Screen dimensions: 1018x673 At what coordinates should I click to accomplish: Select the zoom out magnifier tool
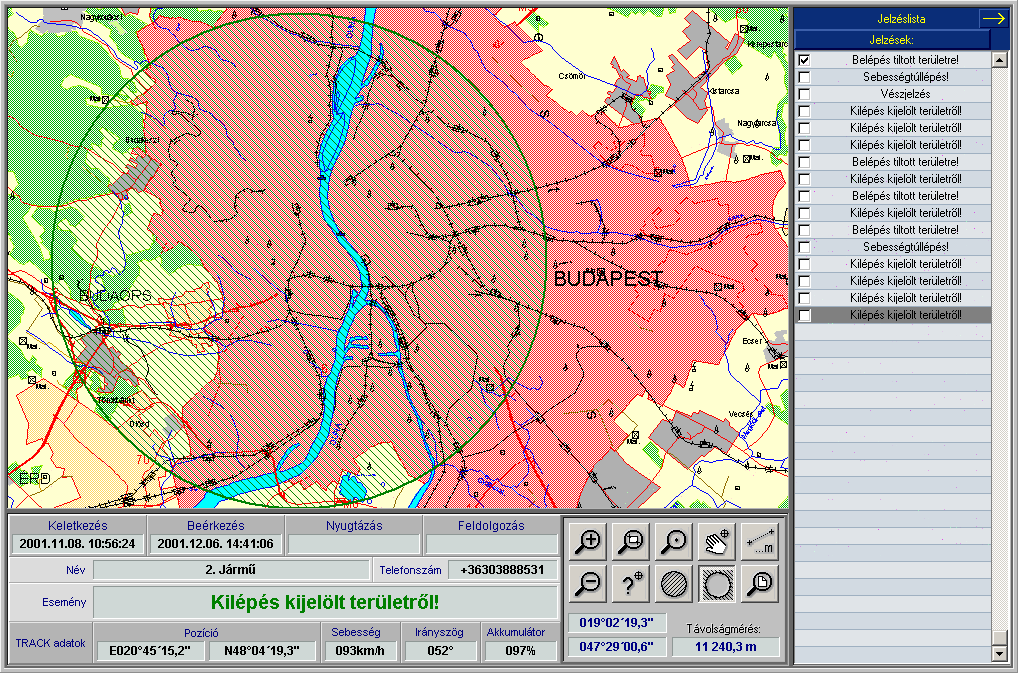coord(588,584)
